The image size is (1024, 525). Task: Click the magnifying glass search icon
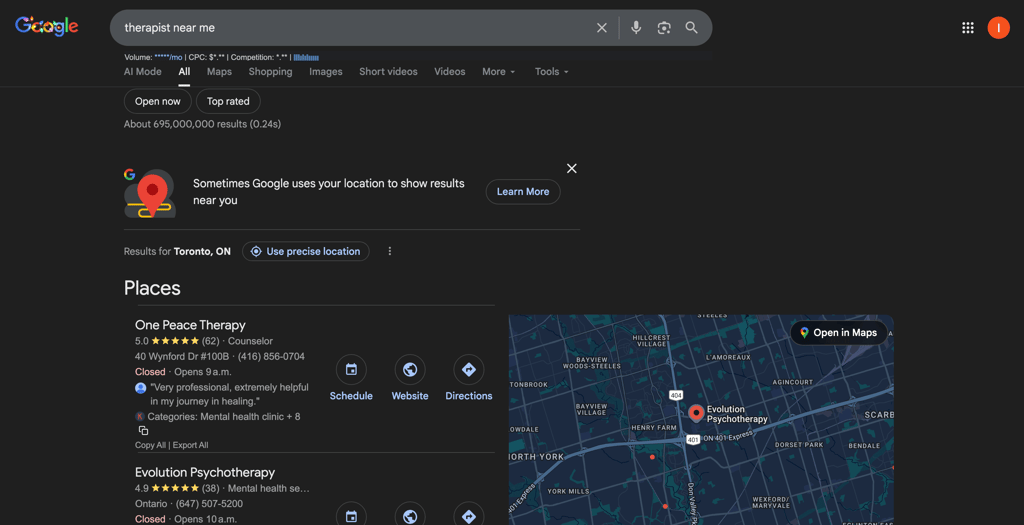pyautogui.click(x=692, y=27)
